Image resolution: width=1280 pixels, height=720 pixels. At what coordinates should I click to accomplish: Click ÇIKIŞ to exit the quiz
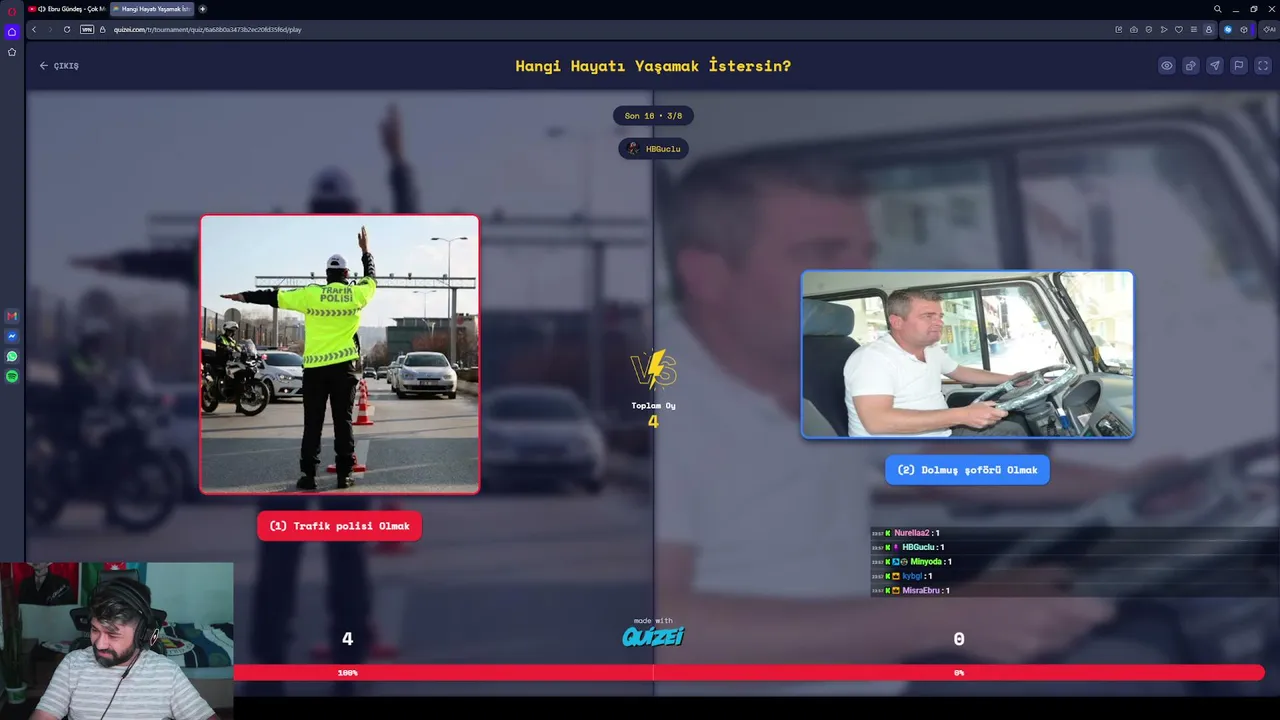(59, 66)
